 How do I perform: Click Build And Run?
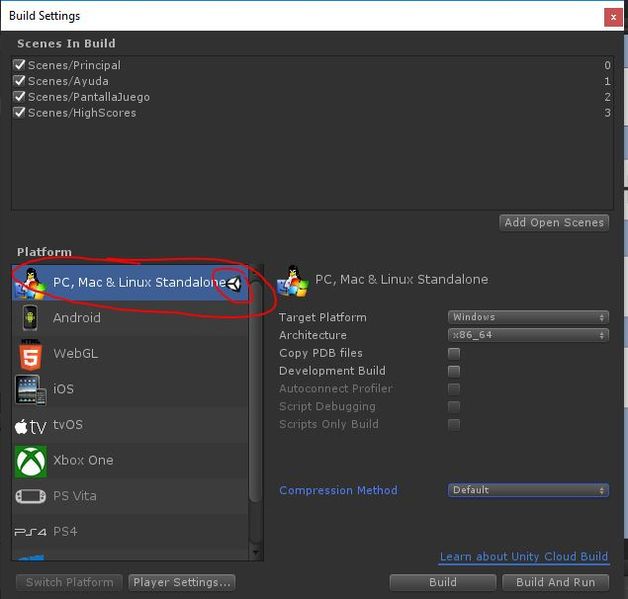click(556, 582)
